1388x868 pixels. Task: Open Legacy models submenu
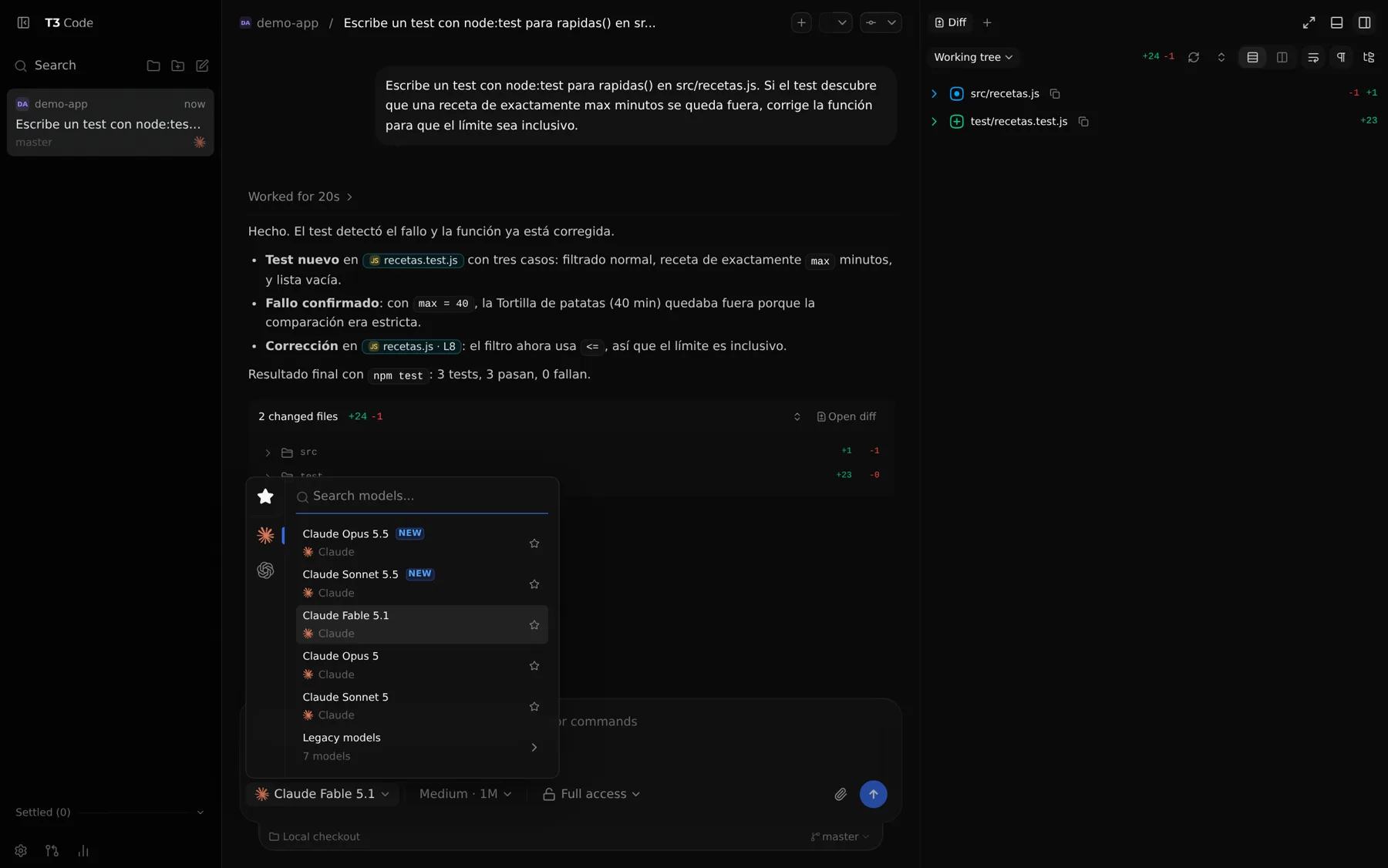pyautogui.click(x=422, y=747)
